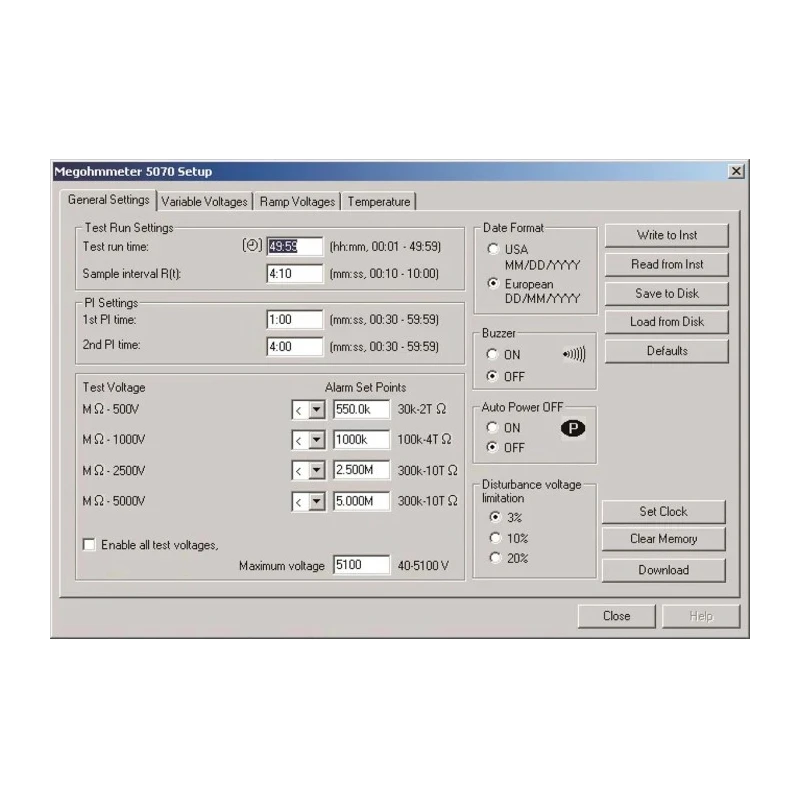This screenshot has height=800, width=800.
Task: Click the Clear Memory button
Action: (x=663, y=539)
